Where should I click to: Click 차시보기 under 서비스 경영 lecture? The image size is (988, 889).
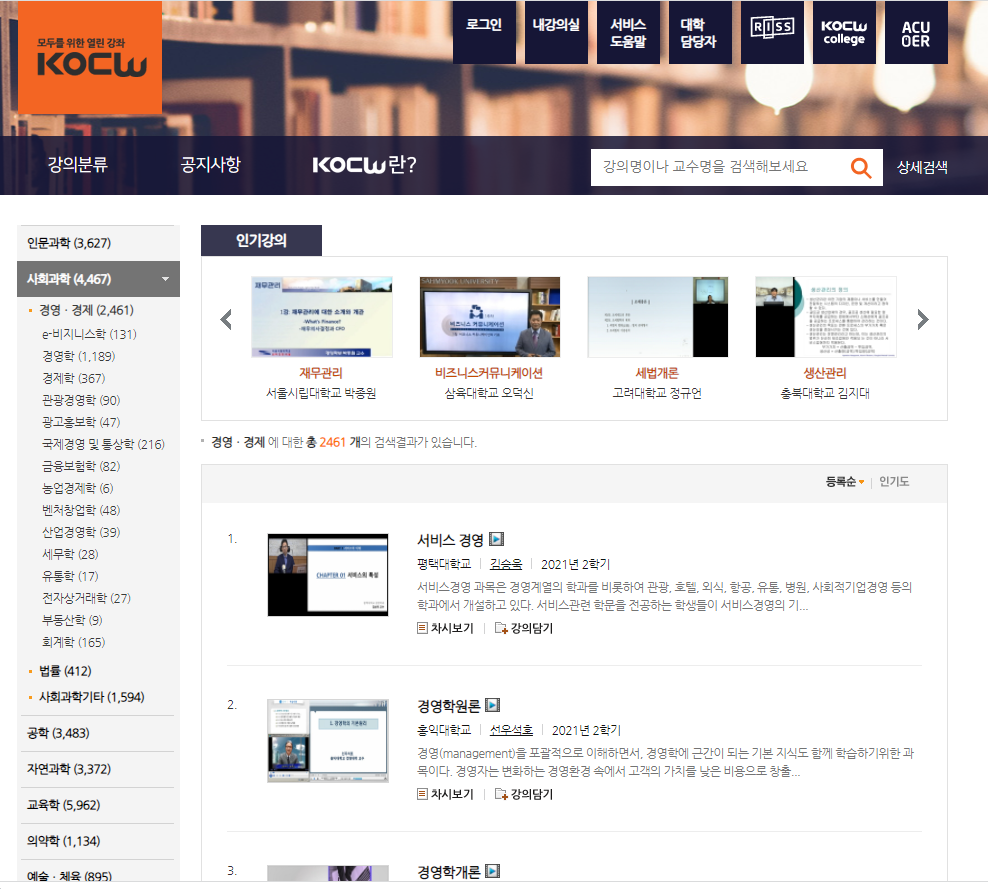pos(445,628)
